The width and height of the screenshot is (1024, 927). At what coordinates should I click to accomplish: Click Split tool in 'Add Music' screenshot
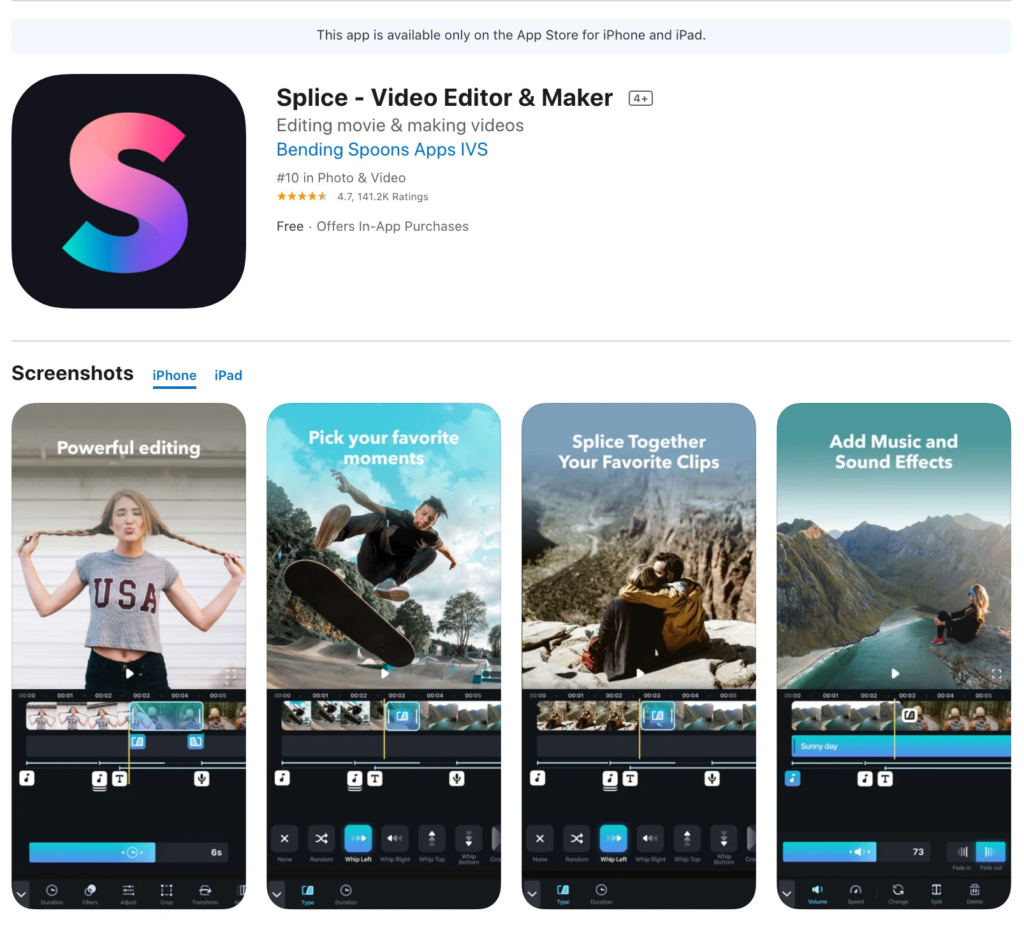coord(936,893)
